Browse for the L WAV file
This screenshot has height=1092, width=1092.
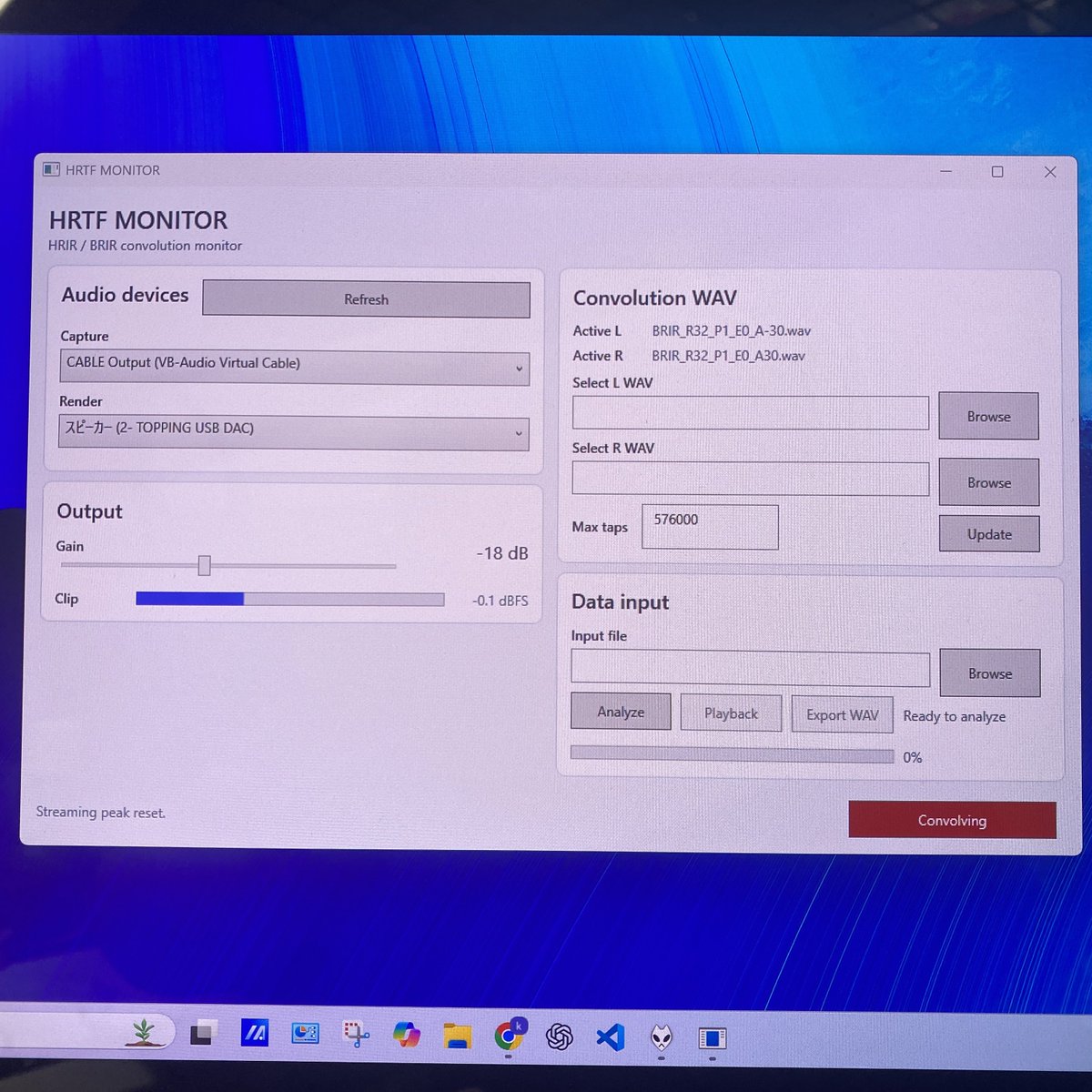click(989, 417)
